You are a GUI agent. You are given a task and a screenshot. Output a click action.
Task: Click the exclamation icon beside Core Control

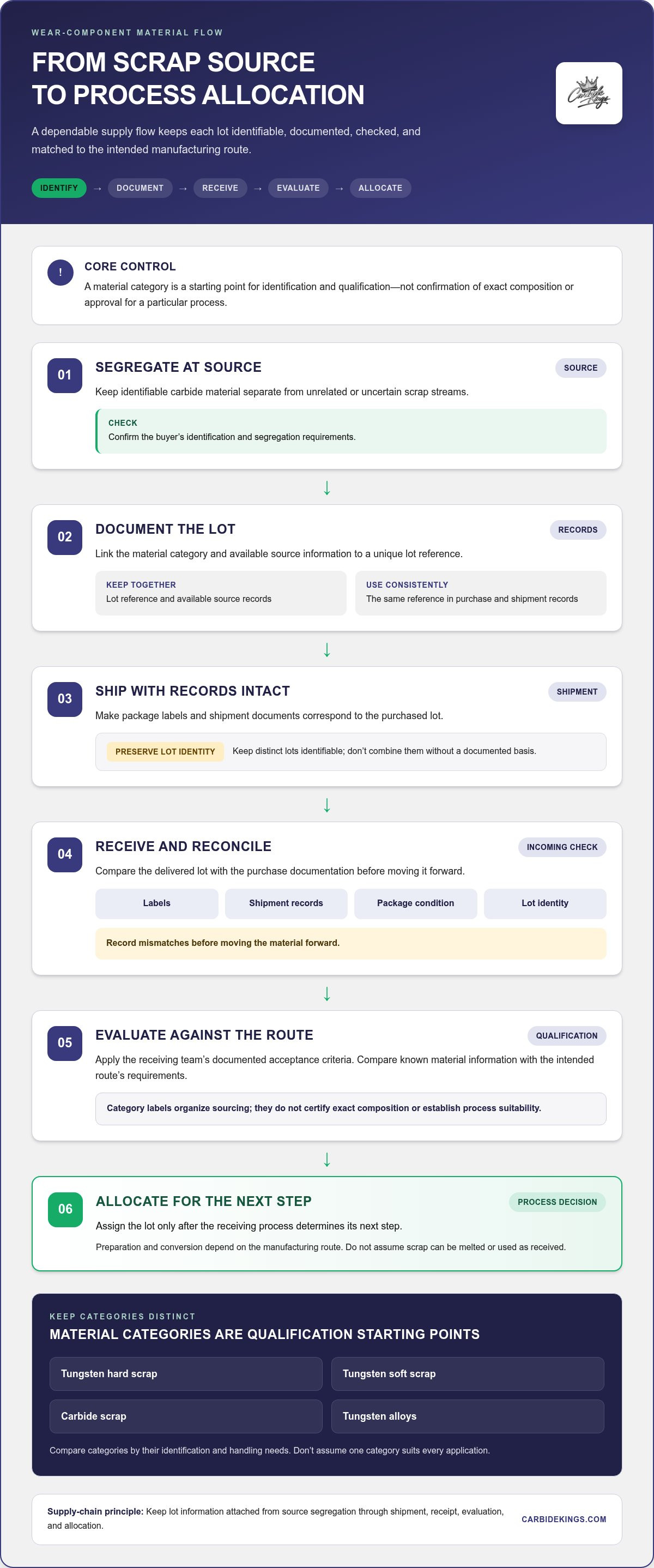click(60, 273)
